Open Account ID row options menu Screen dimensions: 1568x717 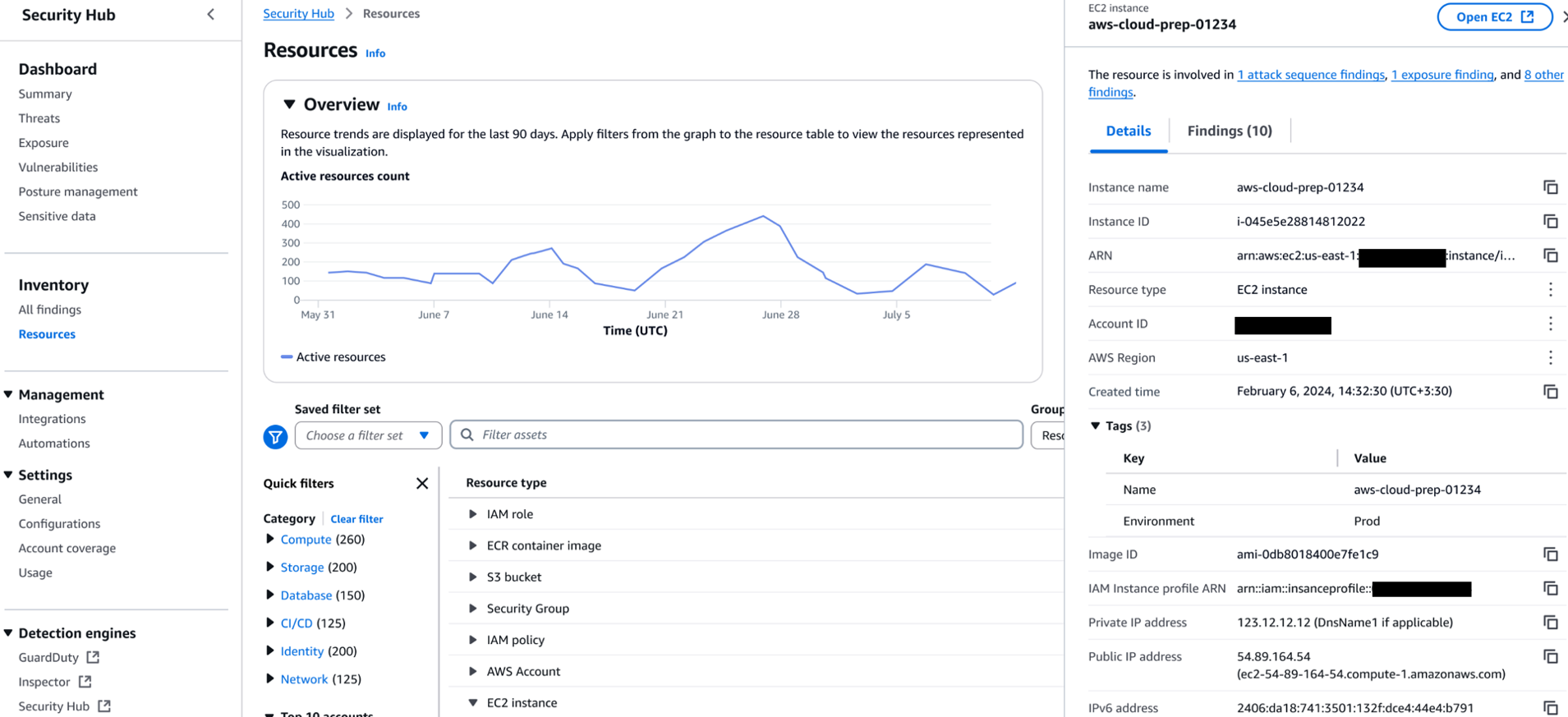1550,324
